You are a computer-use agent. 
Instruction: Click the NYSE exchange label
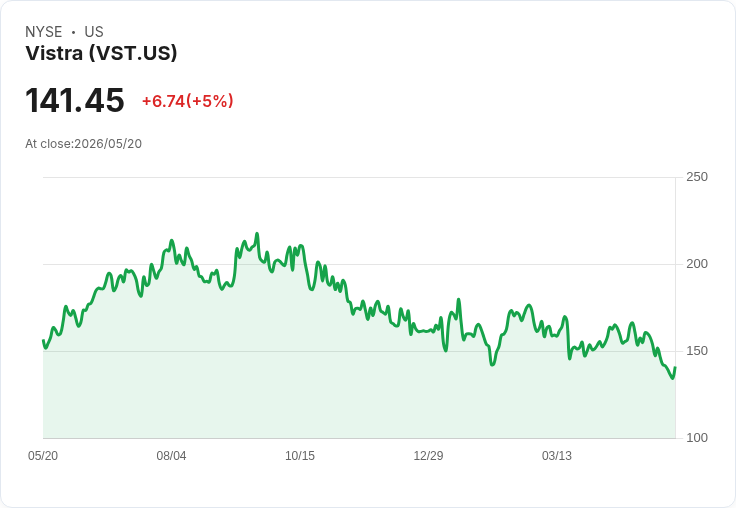(44, 32)
